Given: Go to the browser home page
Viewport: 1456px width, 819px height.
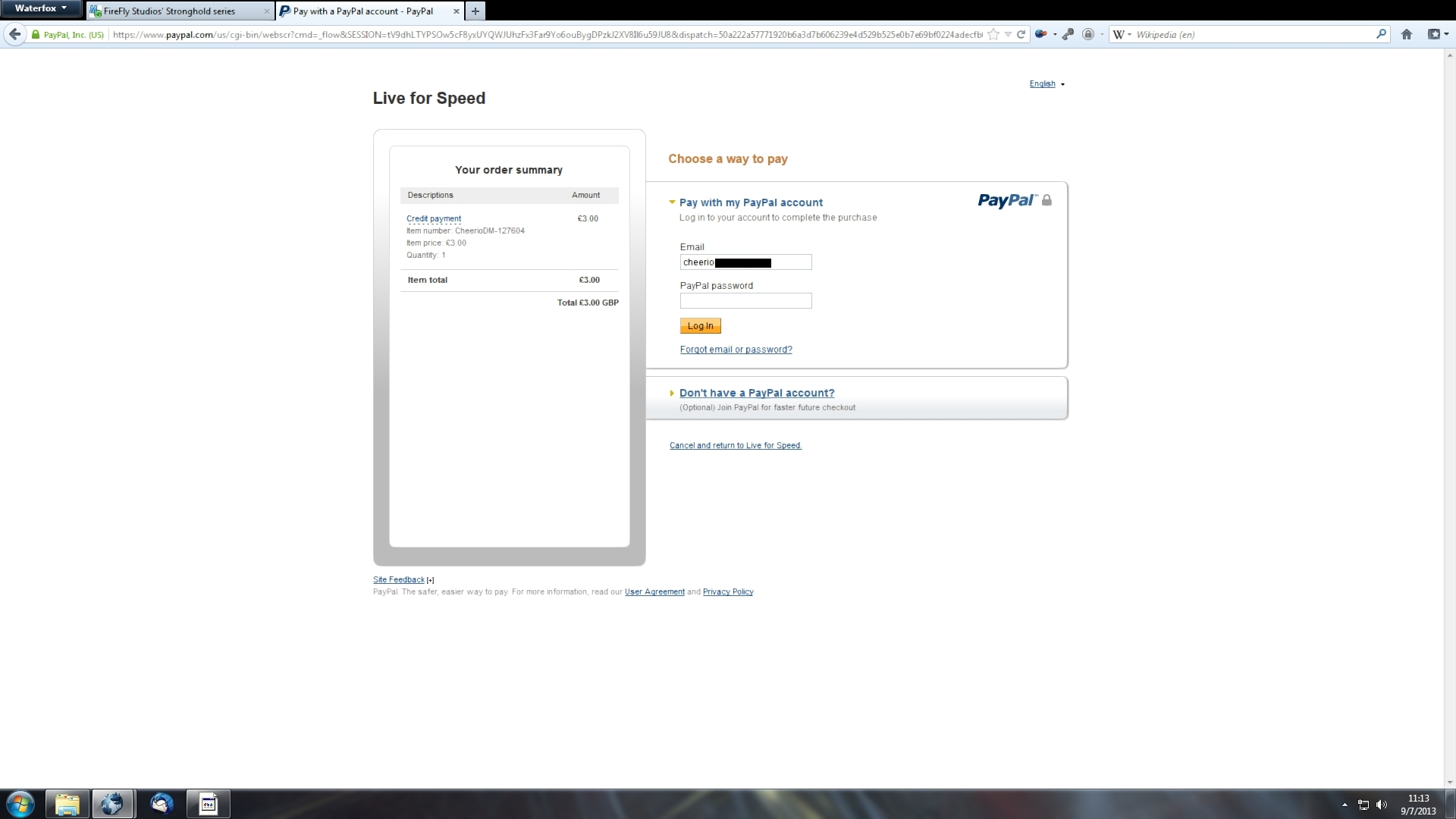Looking at the screenshot, I should (x=1407, y=34).
